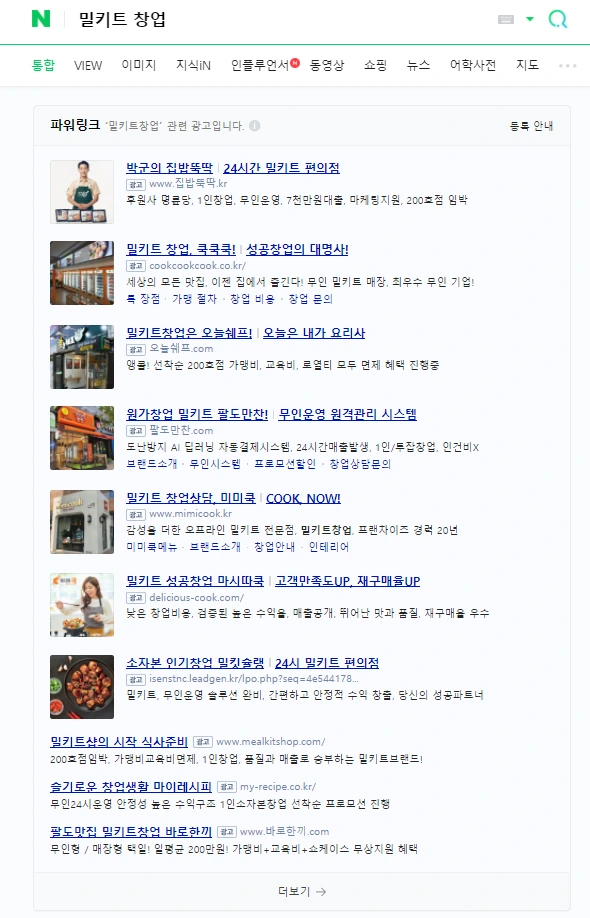Open the 밀키트샵의 시작 식사준비 link
Viewport: 590px width, 918px height.
119,742
